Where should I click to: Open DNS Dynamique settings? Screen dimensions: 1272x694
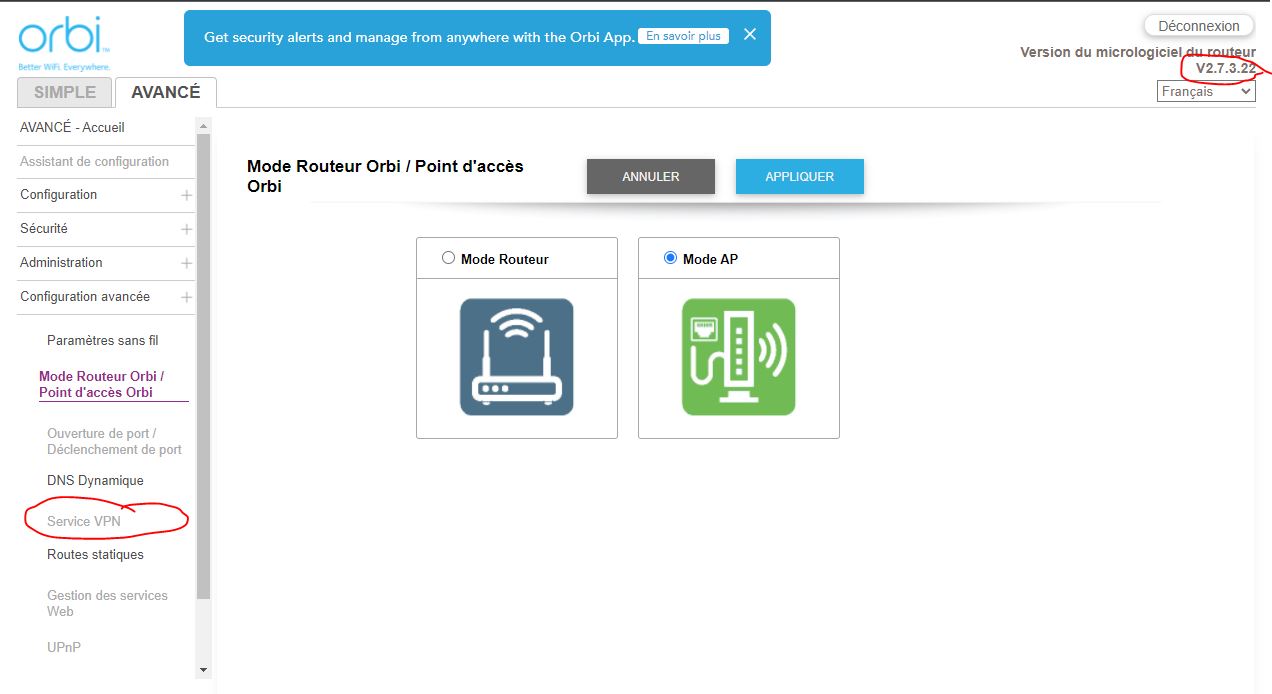coord(95,481)
